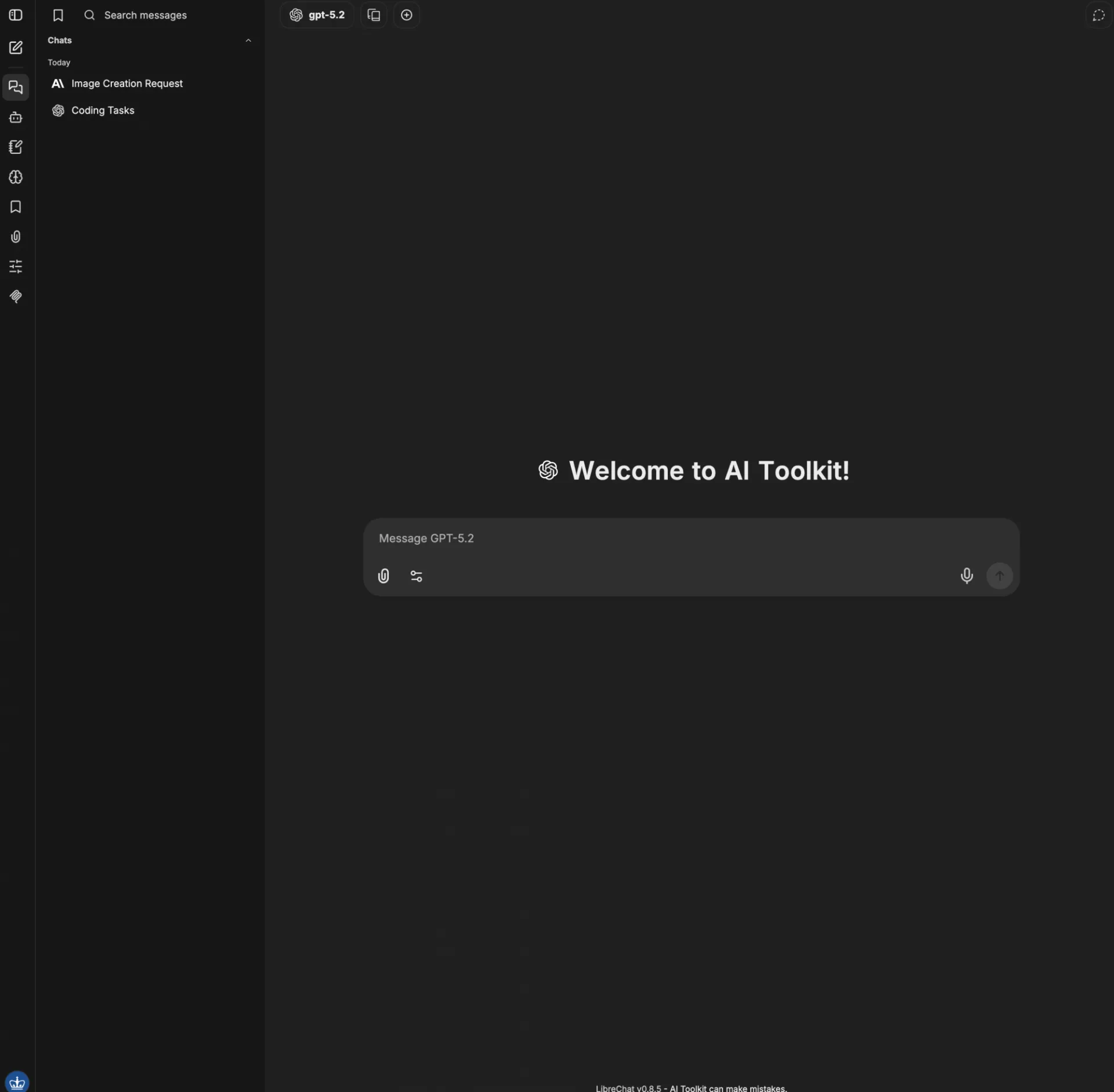Viewport: 1114px width, 1092px height.
Task: Click the bookmark filter icon beside search
Action: [58, 15]
